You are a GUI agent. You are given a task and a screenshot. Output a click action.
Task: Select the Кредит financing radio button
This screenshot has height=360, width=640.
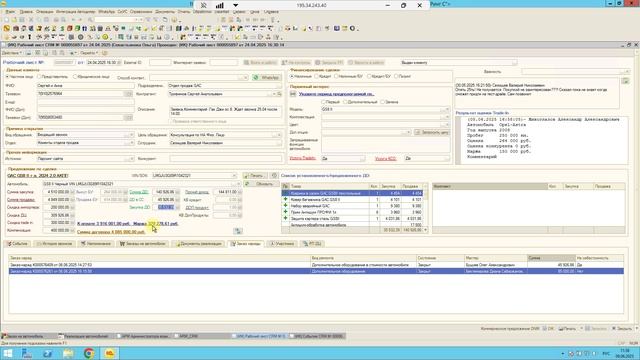point(317,76)
